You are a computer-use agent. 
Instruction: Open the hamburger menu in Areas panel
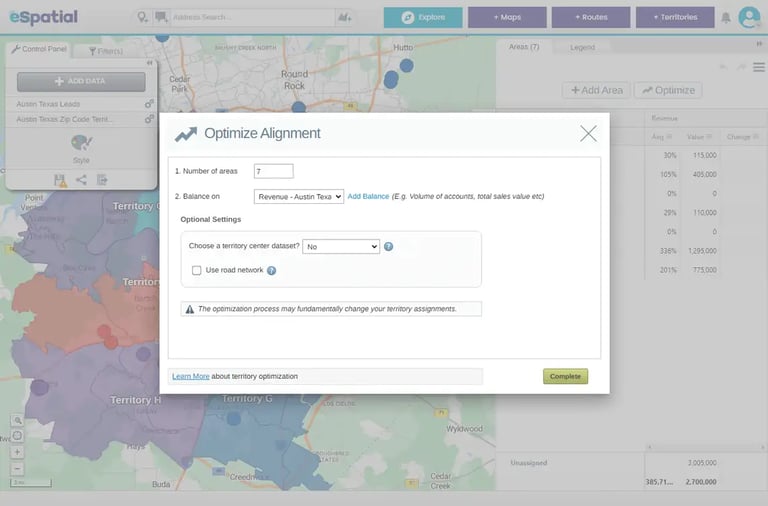pos(759,67)
